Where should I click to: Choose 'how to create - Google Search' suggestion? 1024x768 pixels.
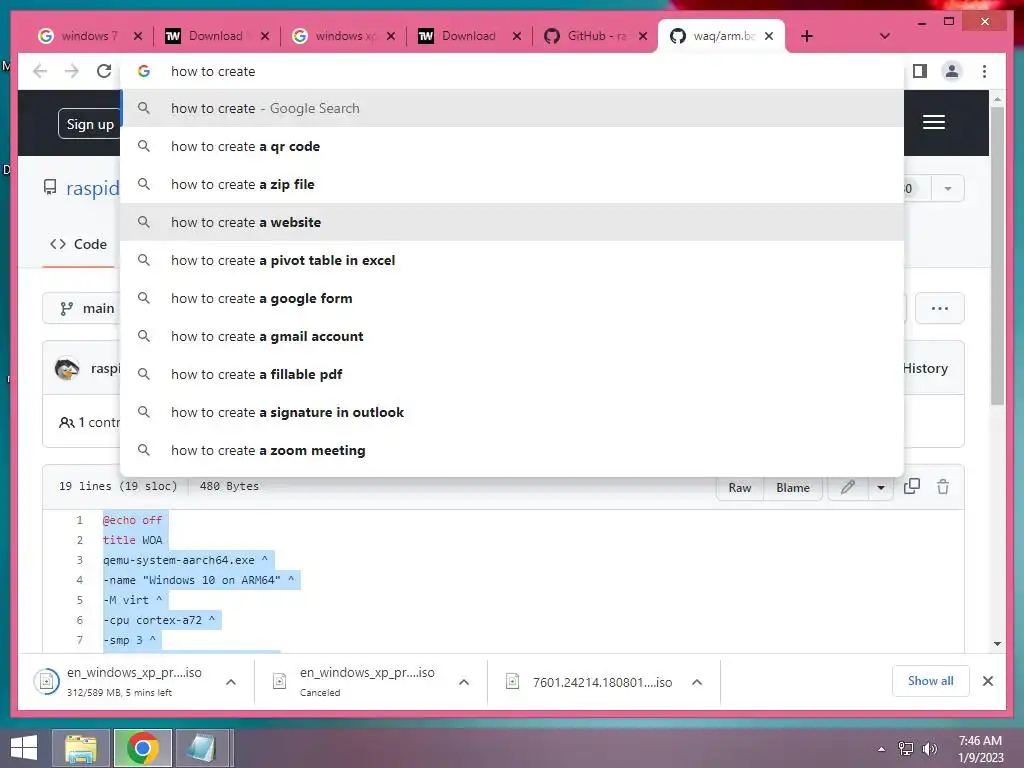tap(512, 108)
